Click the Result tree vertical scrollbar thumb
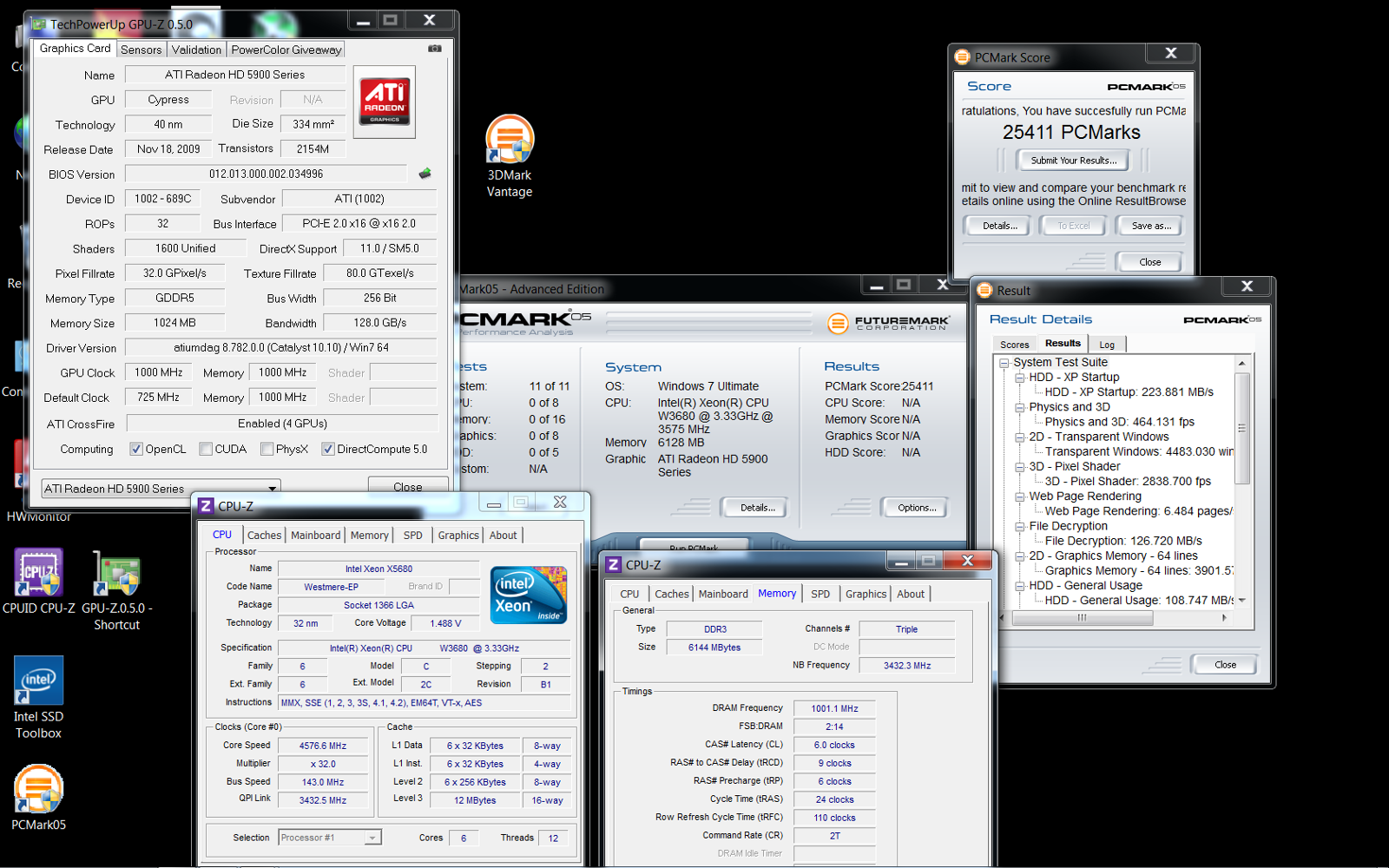This screenshot has width=1389, height=868. point(1241,427)
